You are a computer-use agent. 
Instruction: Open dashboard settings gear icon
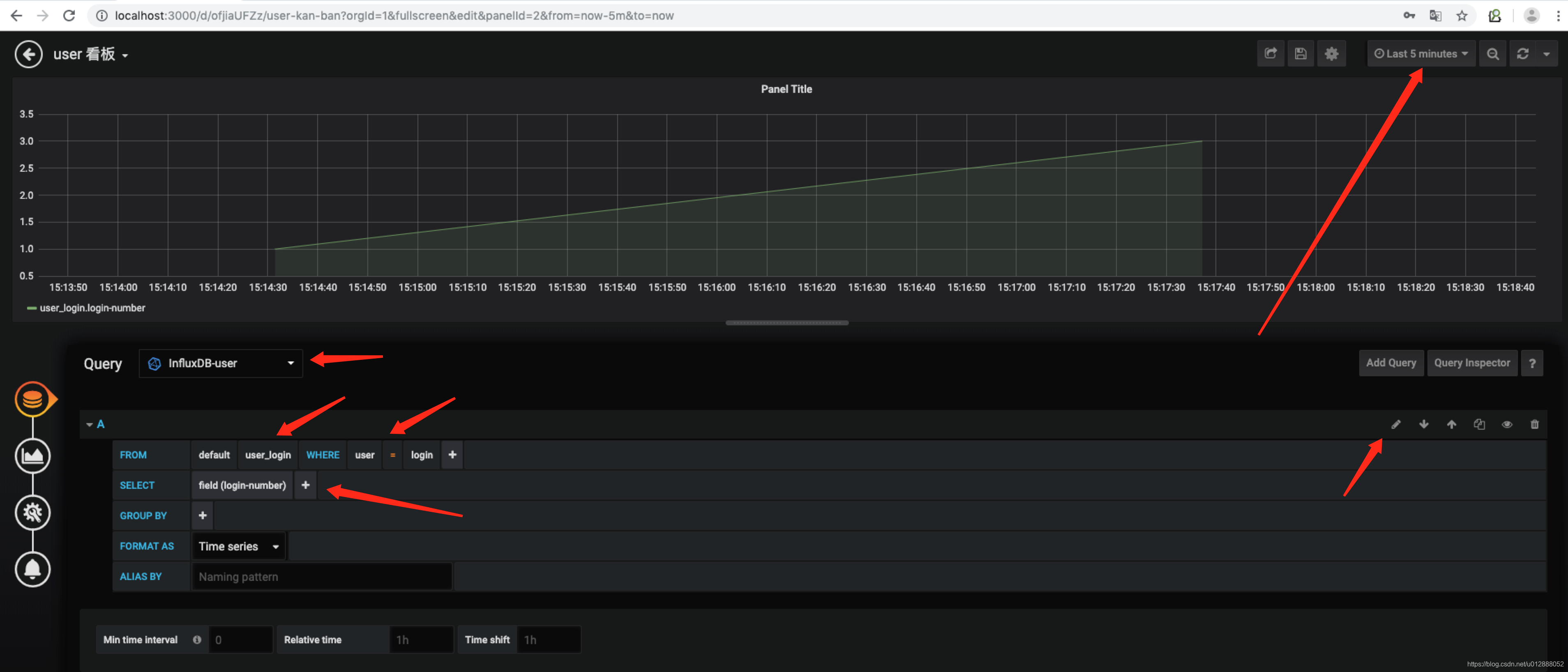[x=1331, y=53]
